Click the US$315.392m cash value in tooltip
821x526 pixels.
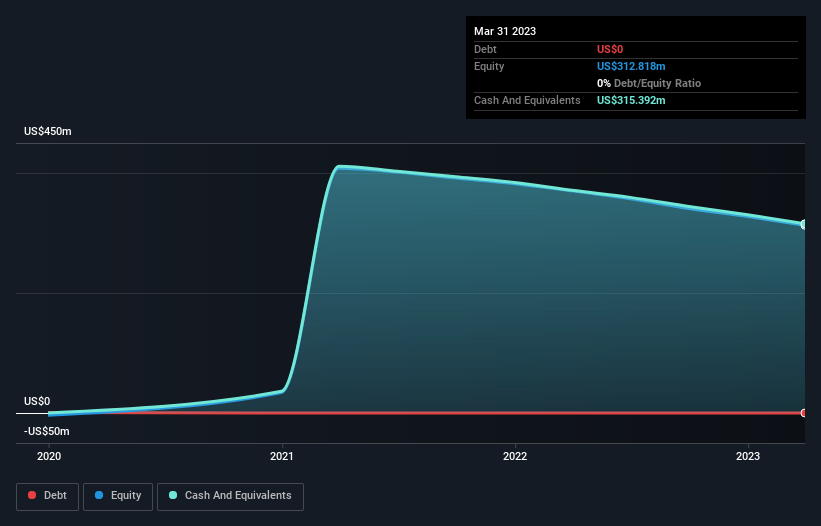click(631, 100)
